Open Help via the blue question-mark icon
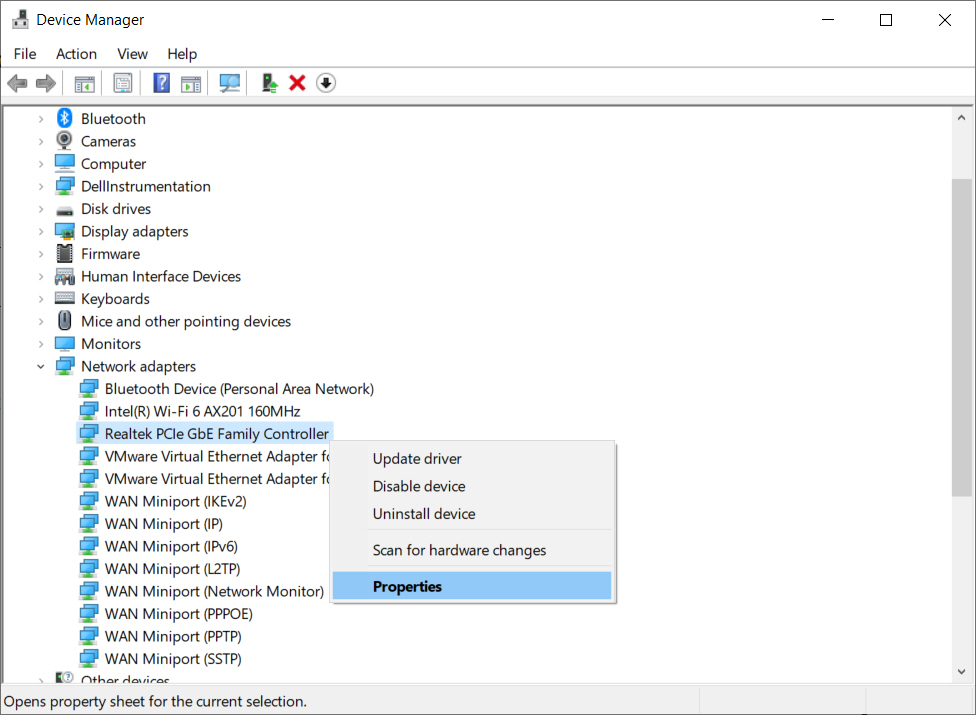This screenshot has width=976, height=715. point(162,83)
